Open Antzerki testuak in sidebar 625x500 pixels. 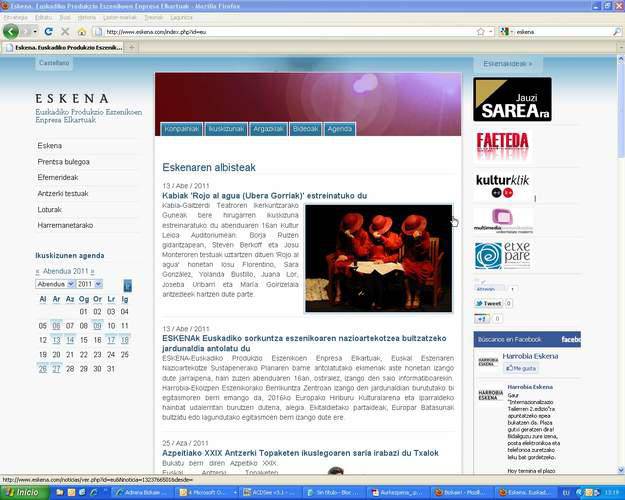[x=63, y=193]
